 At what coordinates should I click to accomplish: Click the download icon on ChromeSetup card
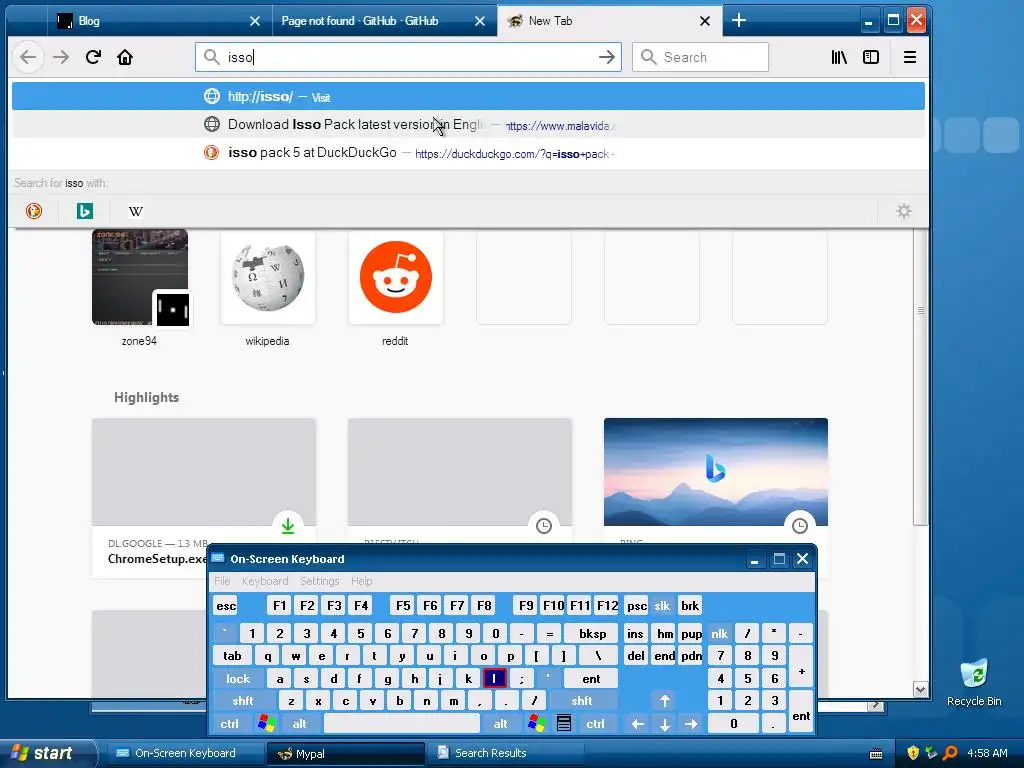click(x=288, y=526)
